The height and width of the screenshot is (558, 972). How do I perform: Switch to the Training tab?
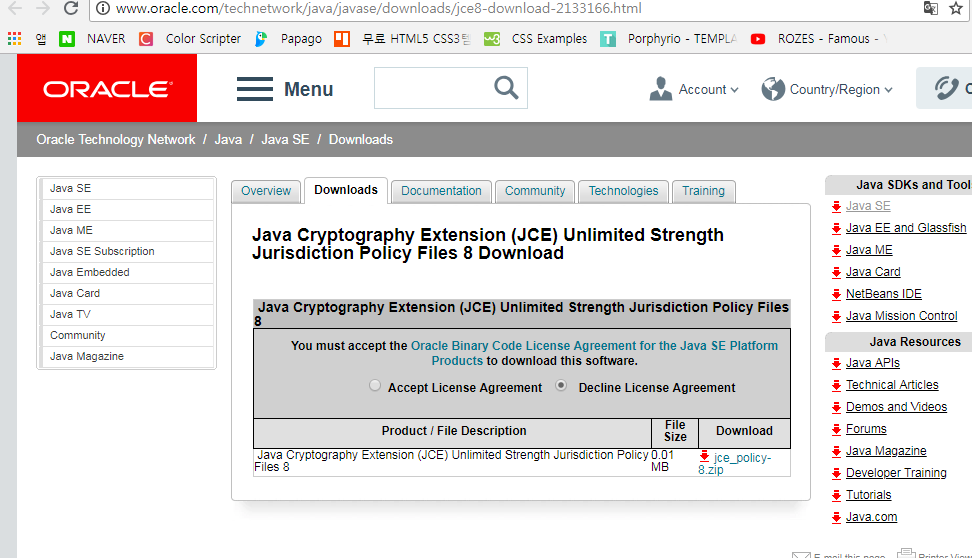point(704,191)
